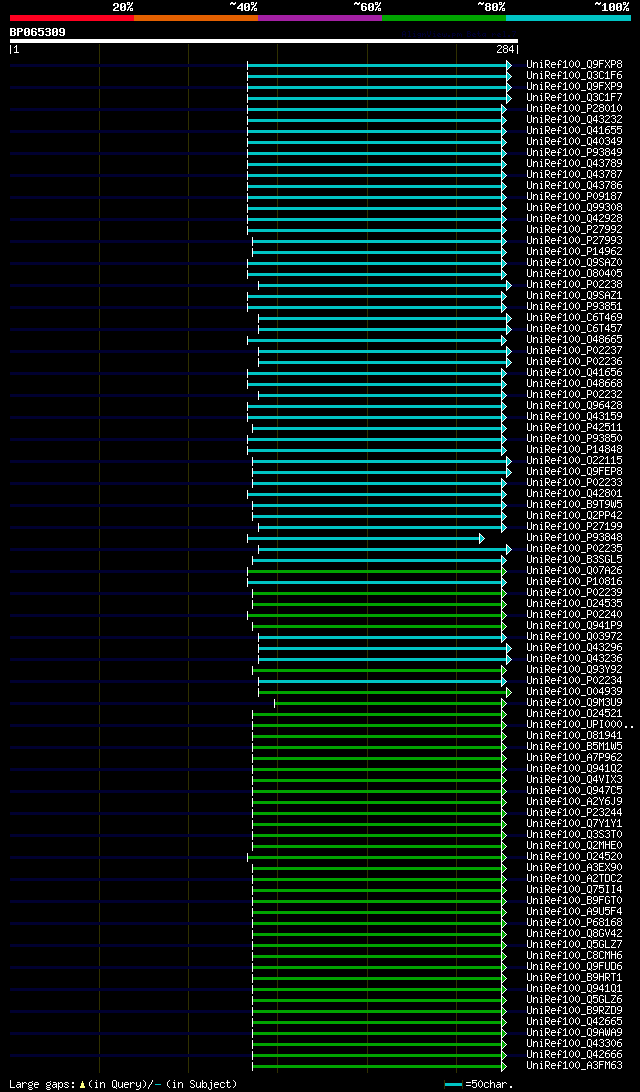
Task: Click the UniRef100_Q99308 entry
Action: (x=575, y=208)
